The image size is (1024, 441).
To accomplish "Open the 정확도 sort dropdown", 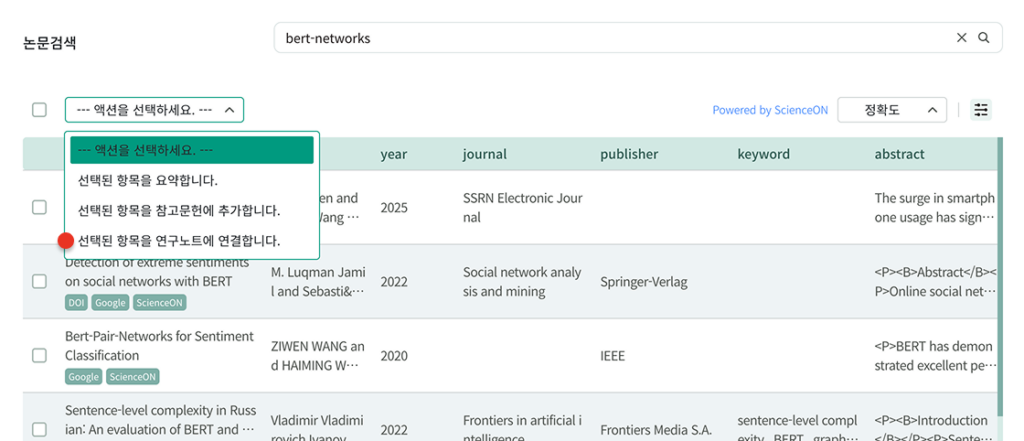I will [x=892, y=110].
